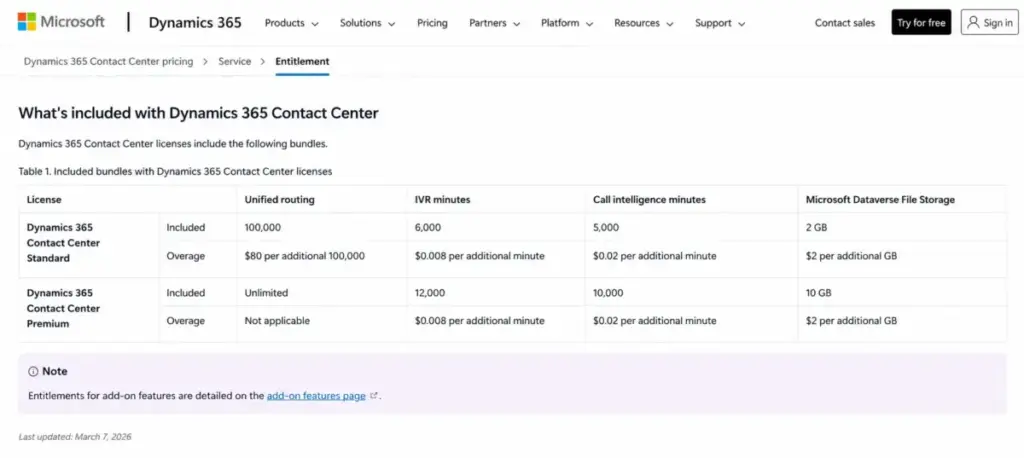
Task: Click the Table 1 caption text
Action: click(175, 171)
